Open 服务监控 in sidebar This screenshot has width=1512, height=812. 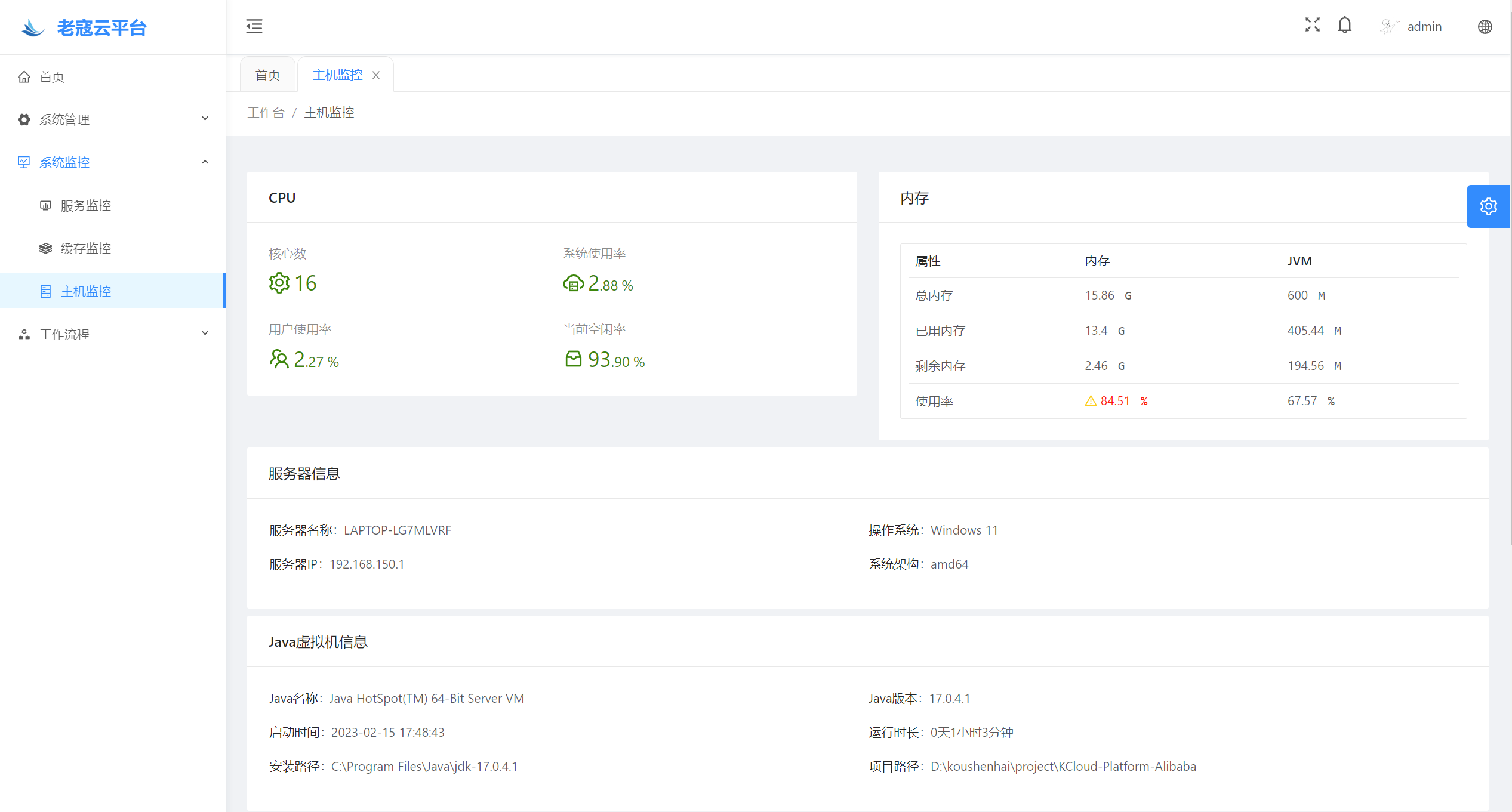[x=85, y=205]
